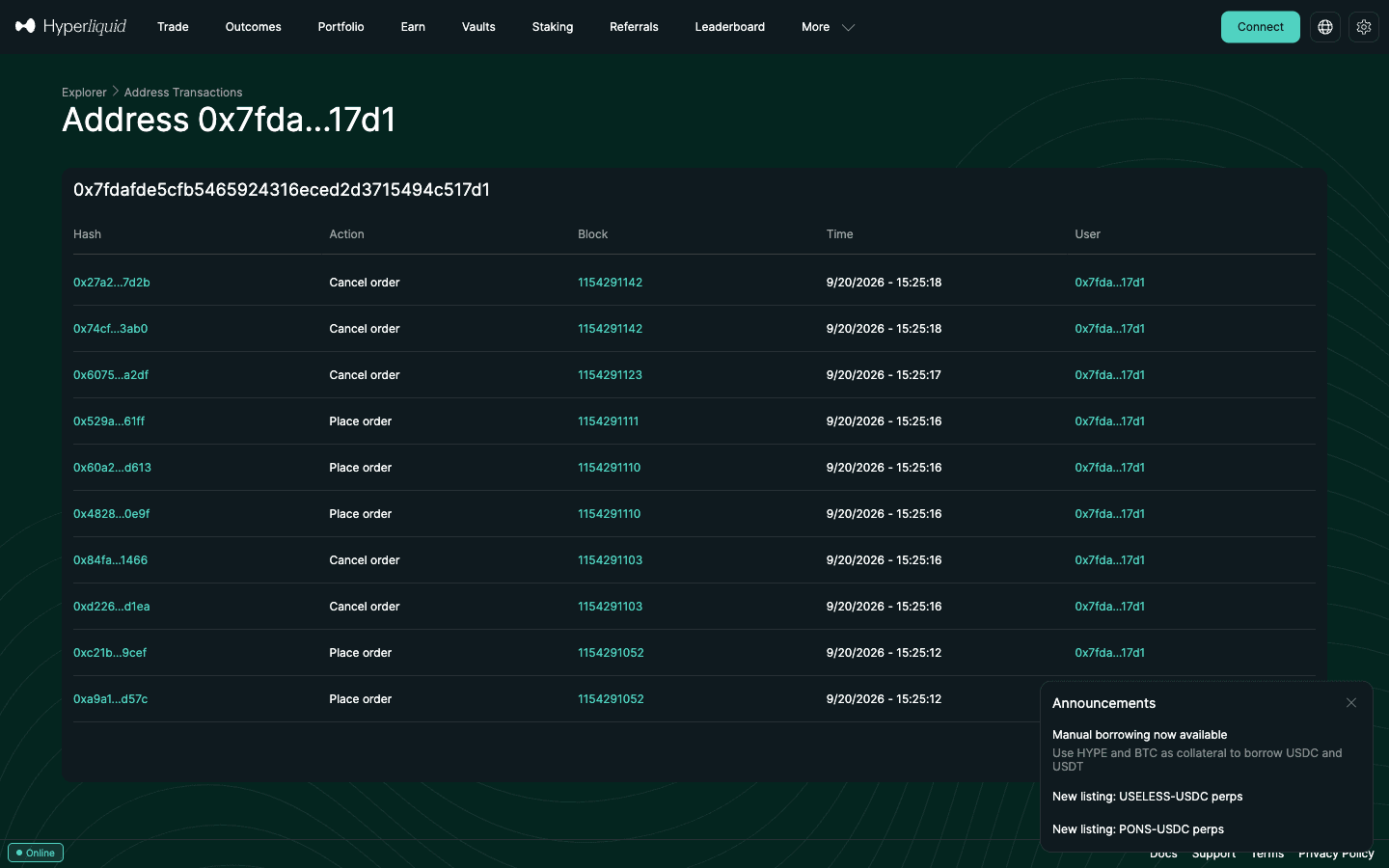
Task: Select the full address 0x7fdafde5cfb...517d1
Action: (282, 190)
